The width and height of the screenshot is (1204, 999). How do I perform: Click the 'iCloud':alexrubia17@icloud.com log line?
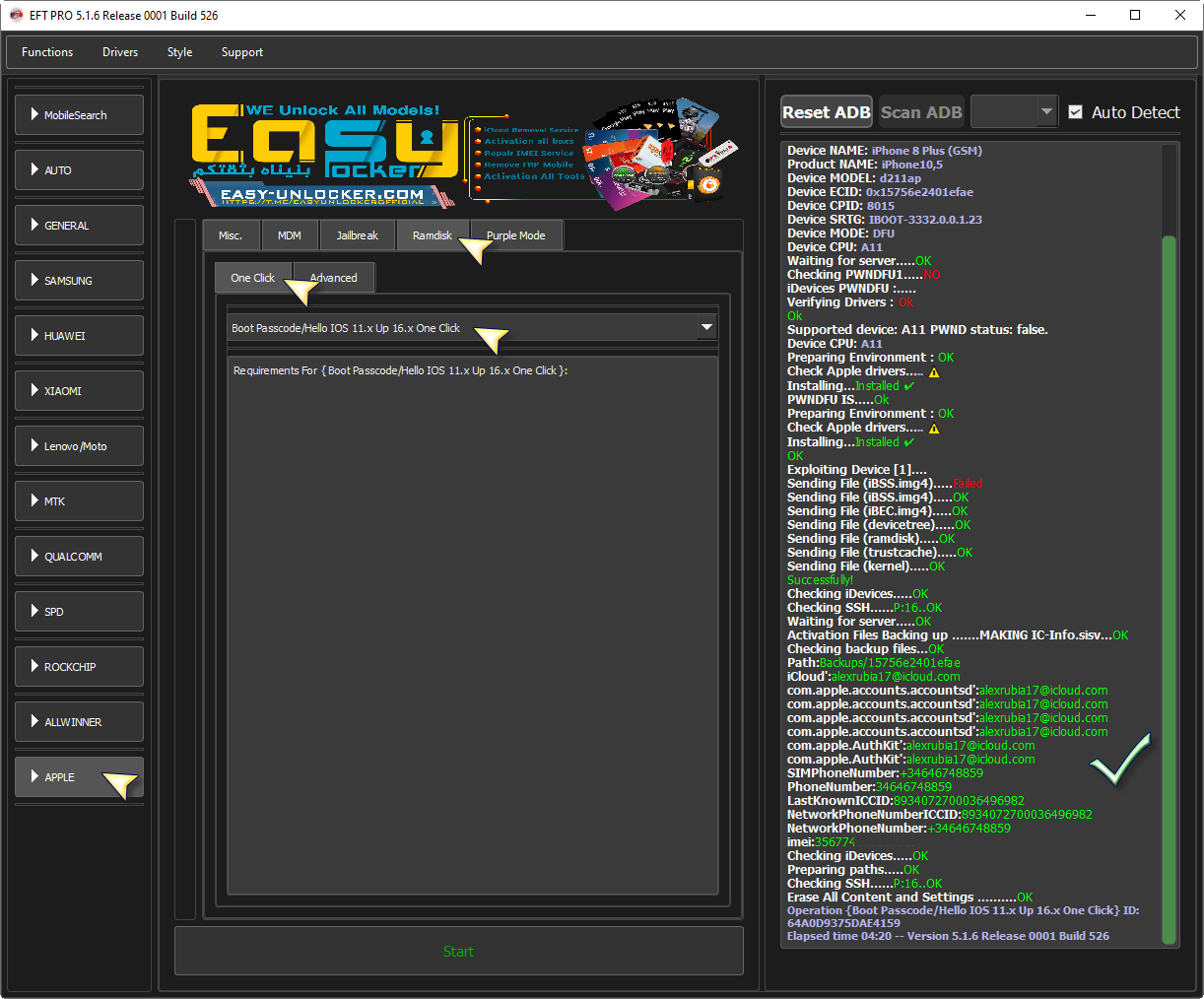[x=874, y=677]
